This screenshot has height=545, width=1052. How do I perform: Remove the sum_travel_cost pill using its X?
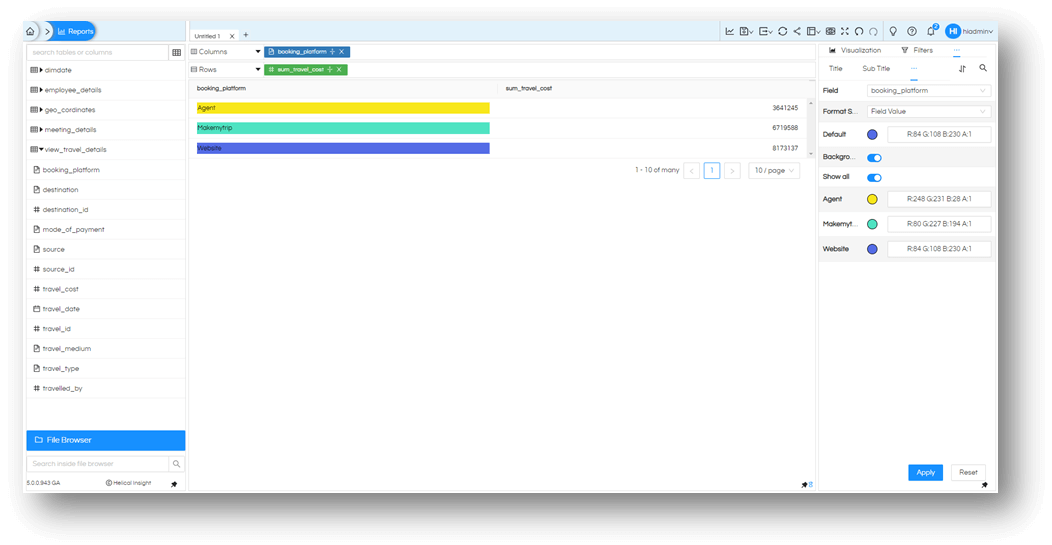[x=339, y=70]
